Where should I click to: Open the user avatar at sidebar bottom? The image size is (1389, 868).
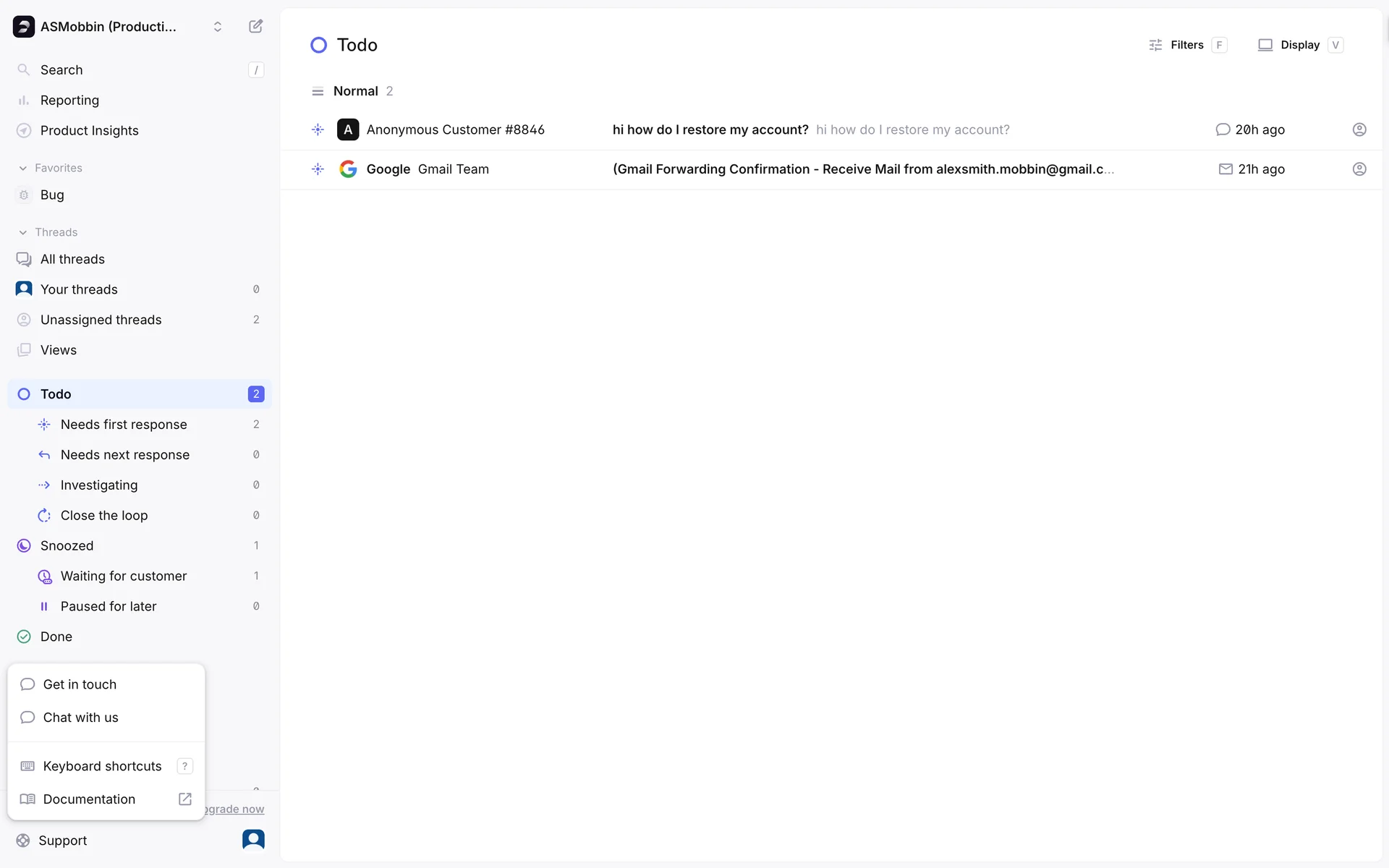click(253, 839)
